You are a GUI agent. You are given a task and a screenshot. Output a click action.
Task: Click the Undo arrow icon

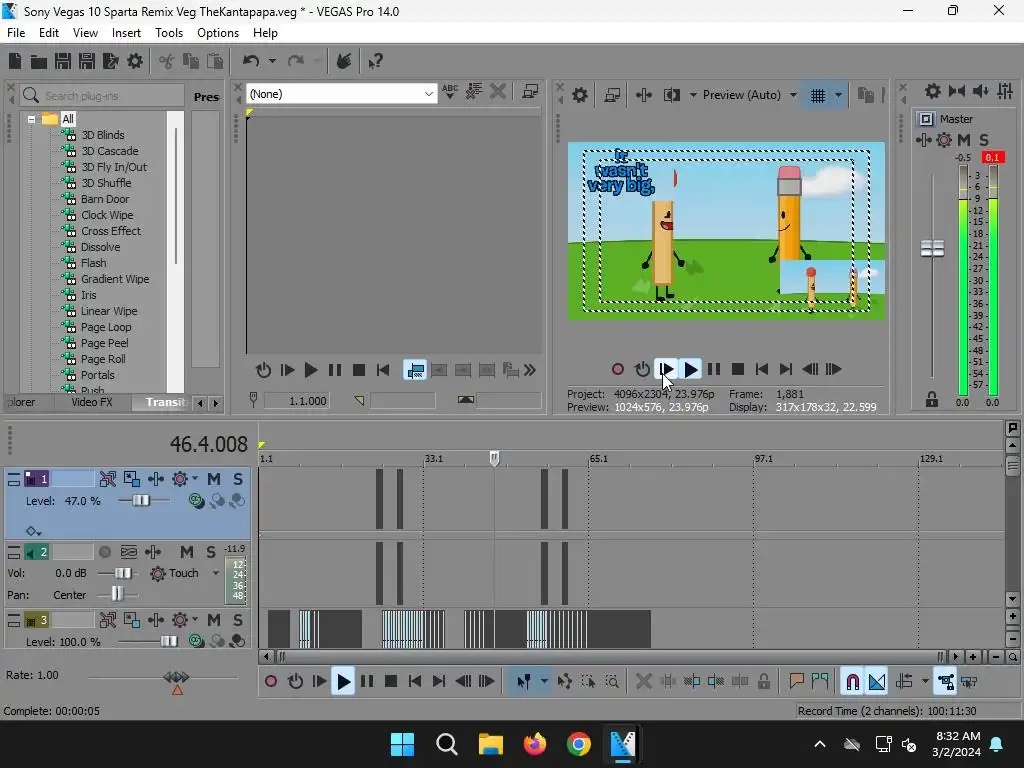(x=251, y=61)
